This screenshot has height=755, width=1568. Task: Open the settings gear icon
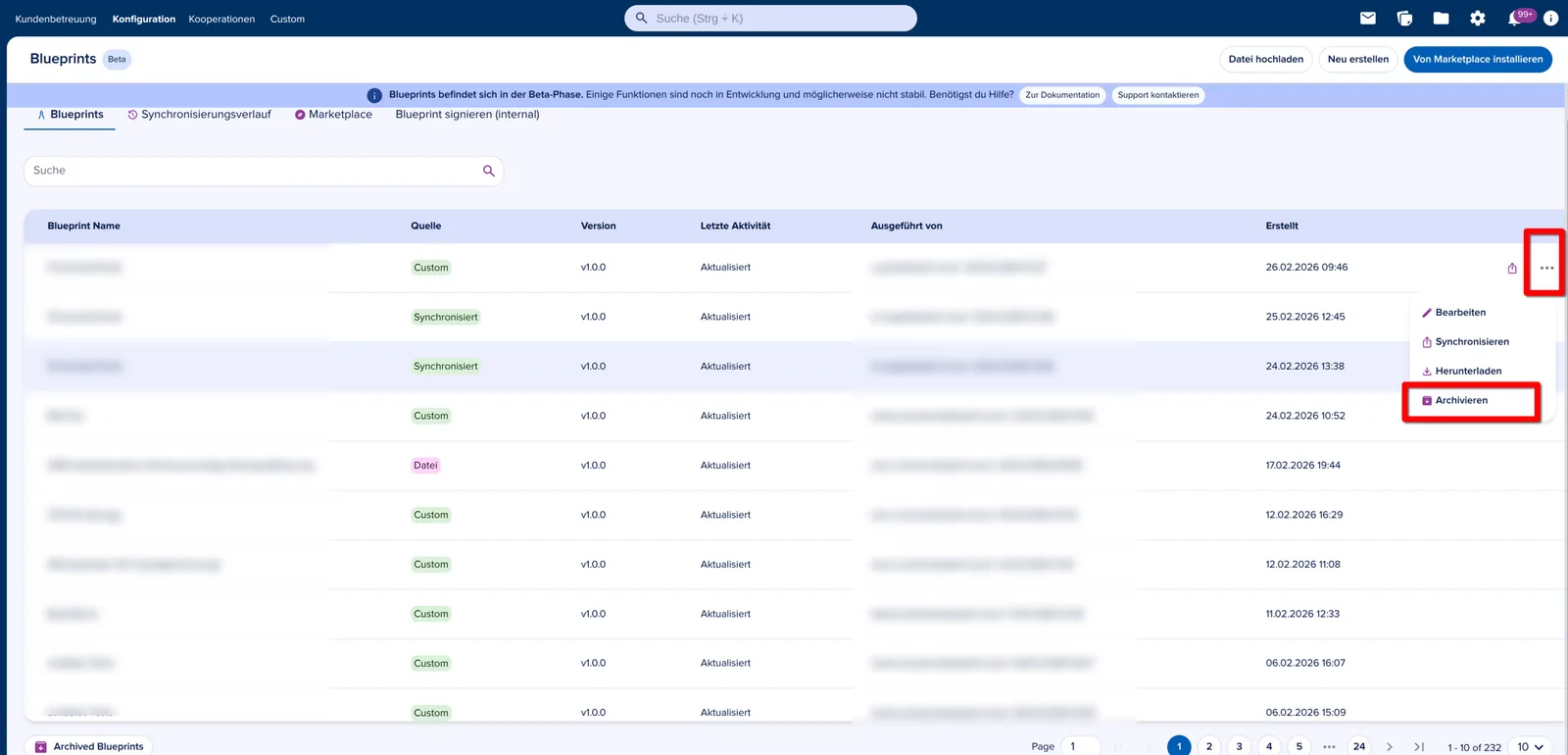[1478, 18]
